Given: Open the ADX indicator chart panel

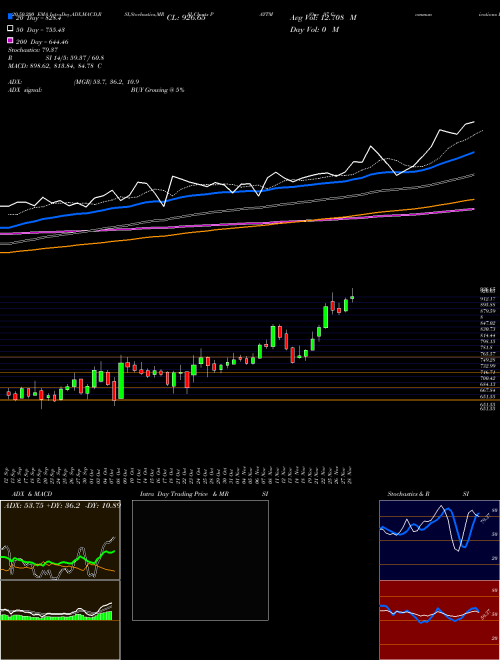Looking at the screenshot, I should click(x=60, y=540).
